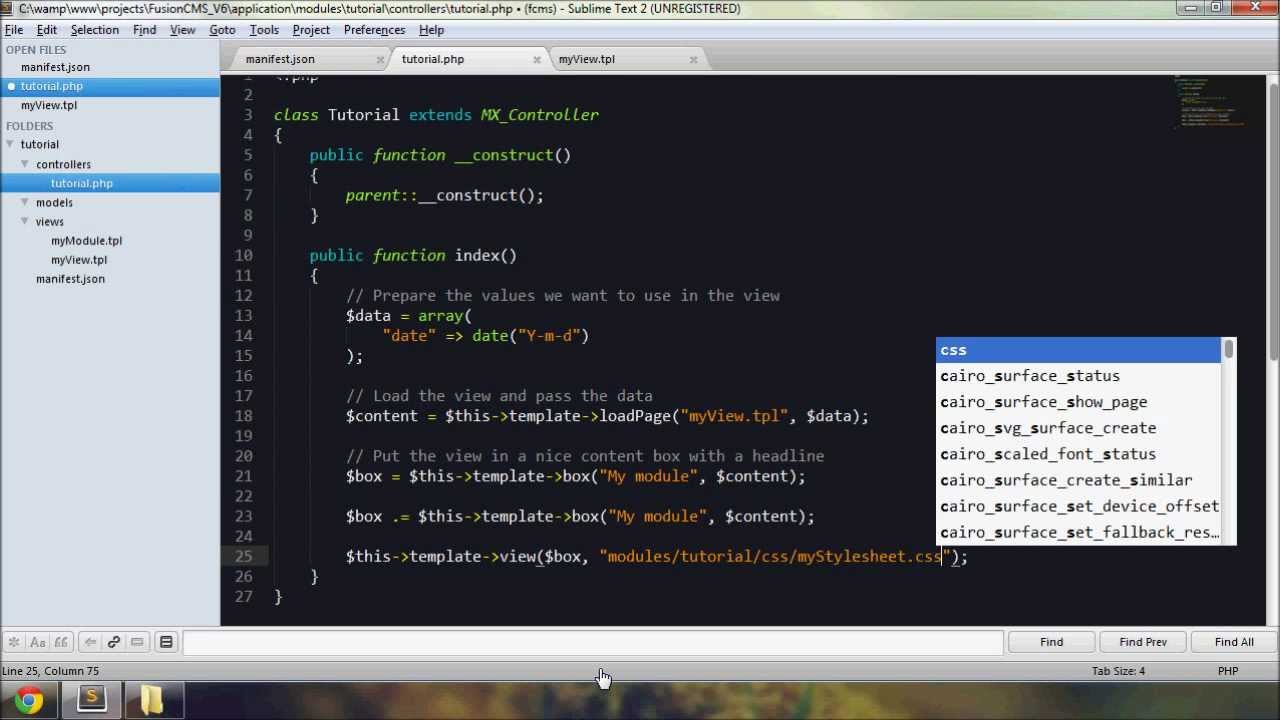Close the manifest.json tab
The height and width of the screenshot is (720, 1280).
[380, 60]
